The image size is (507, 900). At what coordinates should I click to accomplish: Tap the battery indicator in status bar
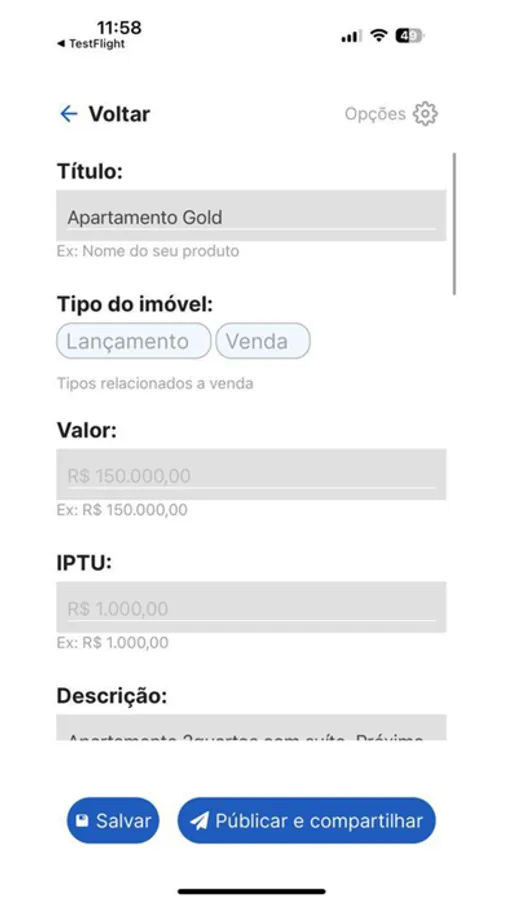[x=410, y=36]
